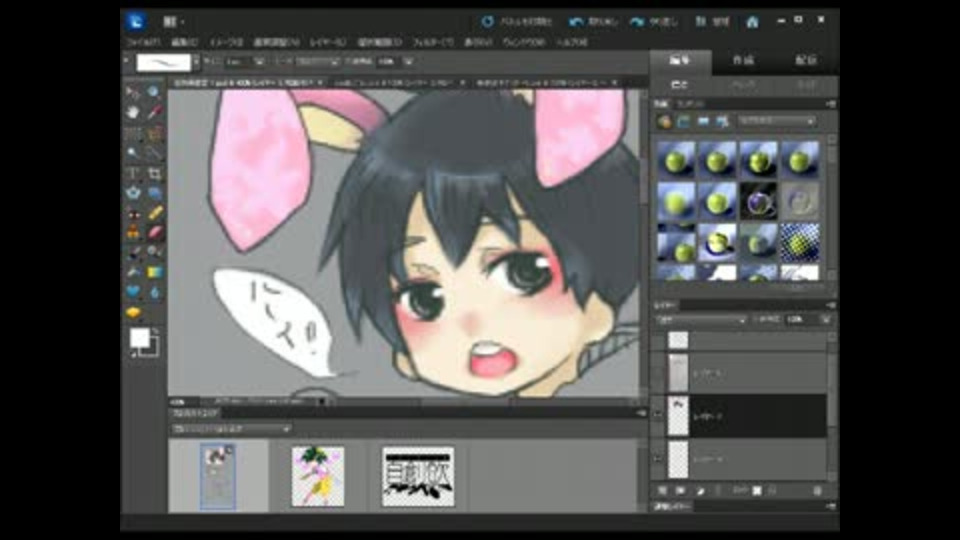
Task: Open the Project Bin show-files dropdown
Action: coord(231,429)
